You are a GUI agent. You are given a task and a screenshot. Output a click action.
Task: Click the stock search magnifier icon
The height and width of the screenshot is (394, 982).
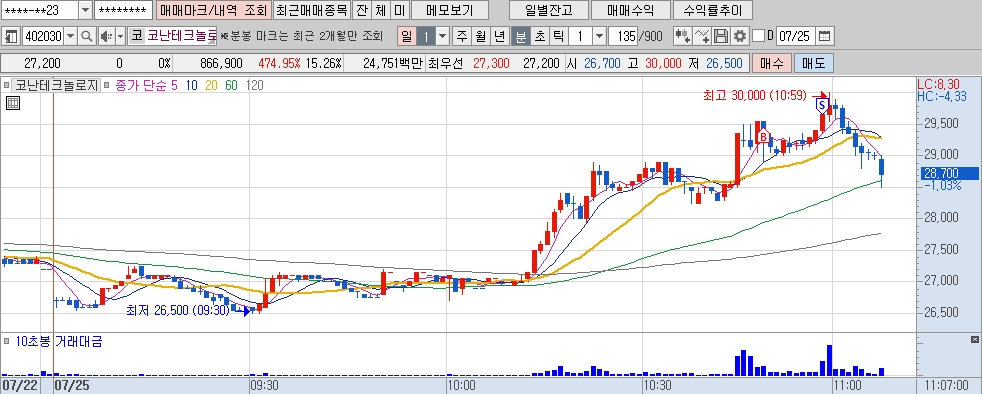point(87,36)
